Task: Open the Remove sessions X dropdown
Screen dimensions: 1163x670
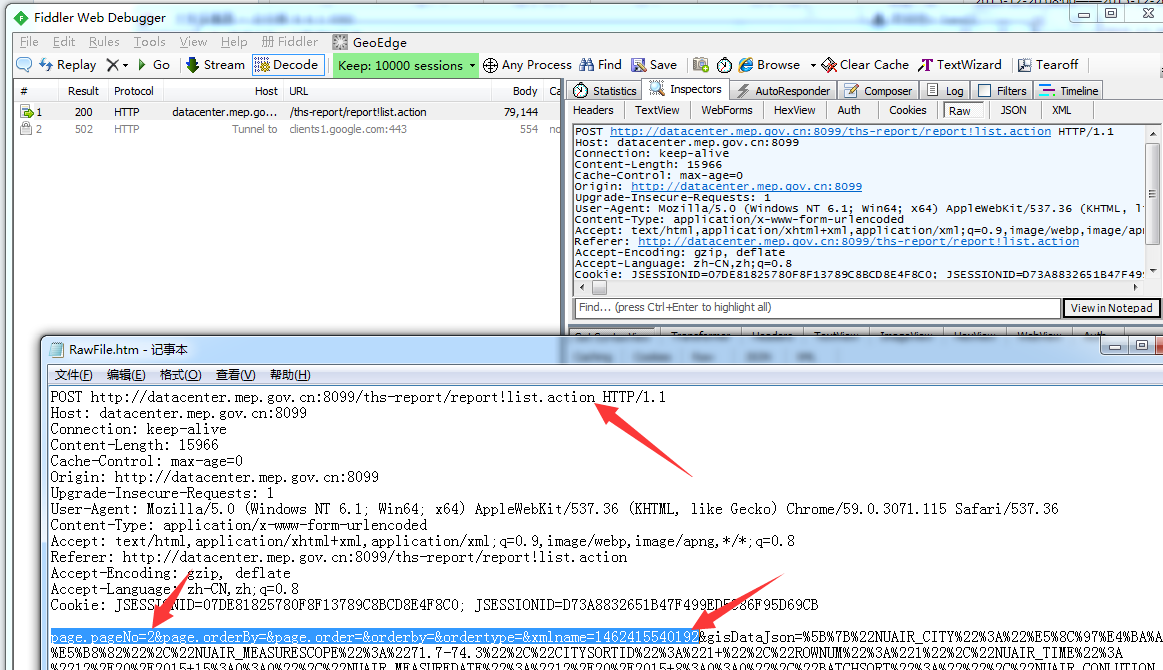Action: click(x=116, y=65)
